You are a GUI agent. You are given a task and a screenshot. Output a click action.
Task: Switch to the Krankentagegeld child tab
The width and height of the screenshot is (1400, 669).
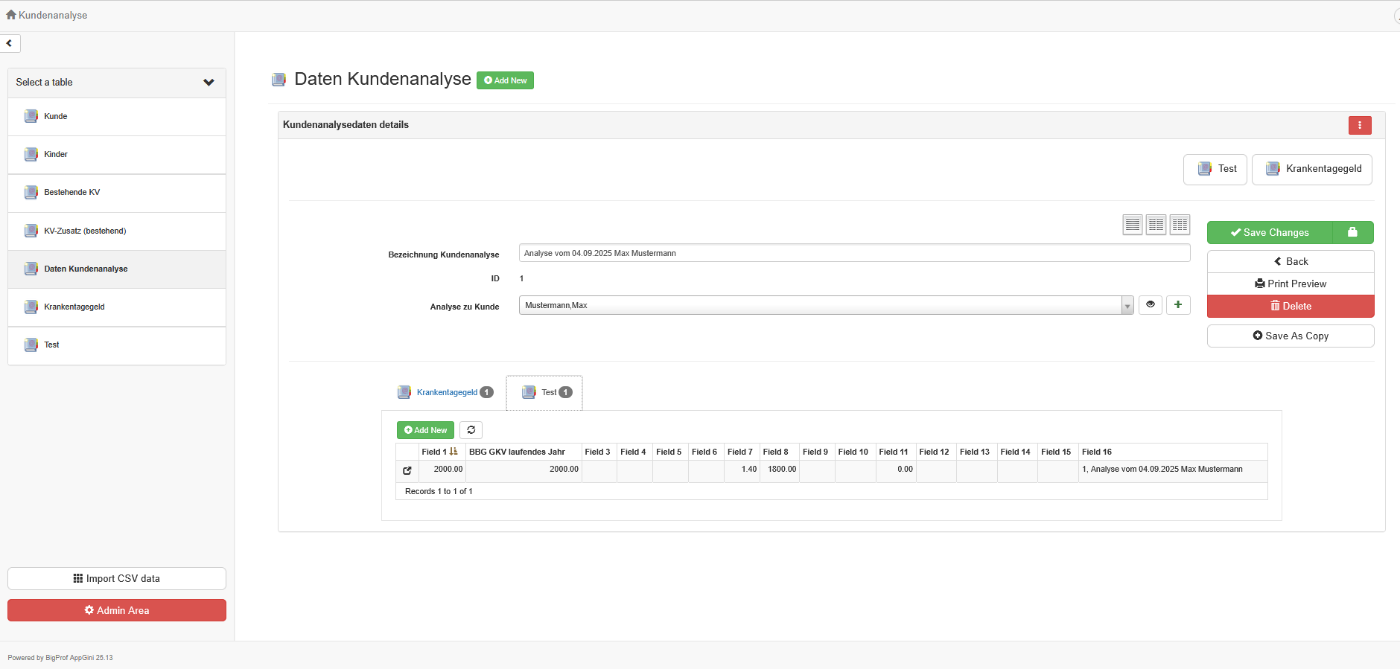tap(445, 392)
